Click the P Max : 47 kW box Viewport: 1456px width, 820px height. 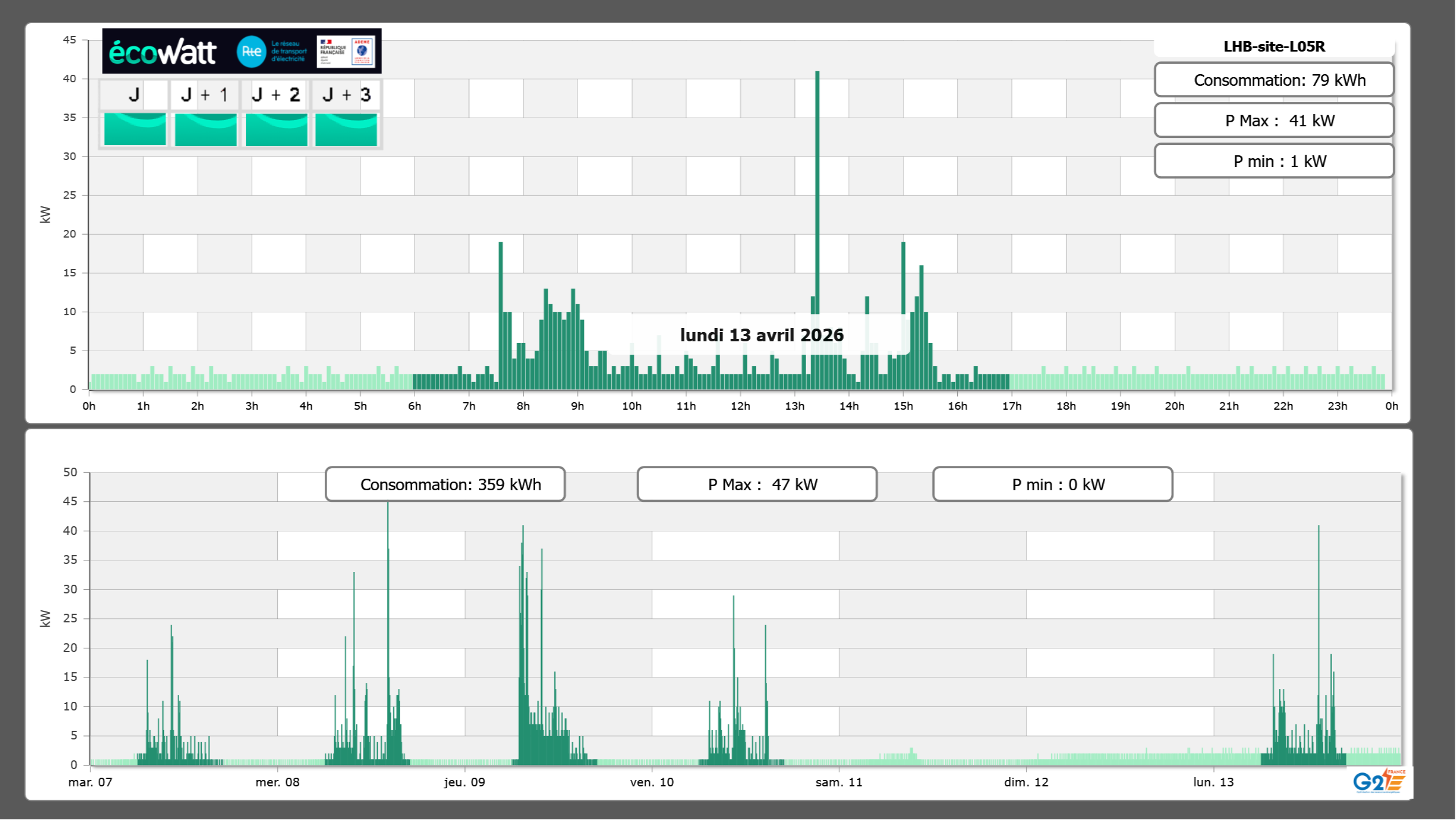tap(757, 484)
